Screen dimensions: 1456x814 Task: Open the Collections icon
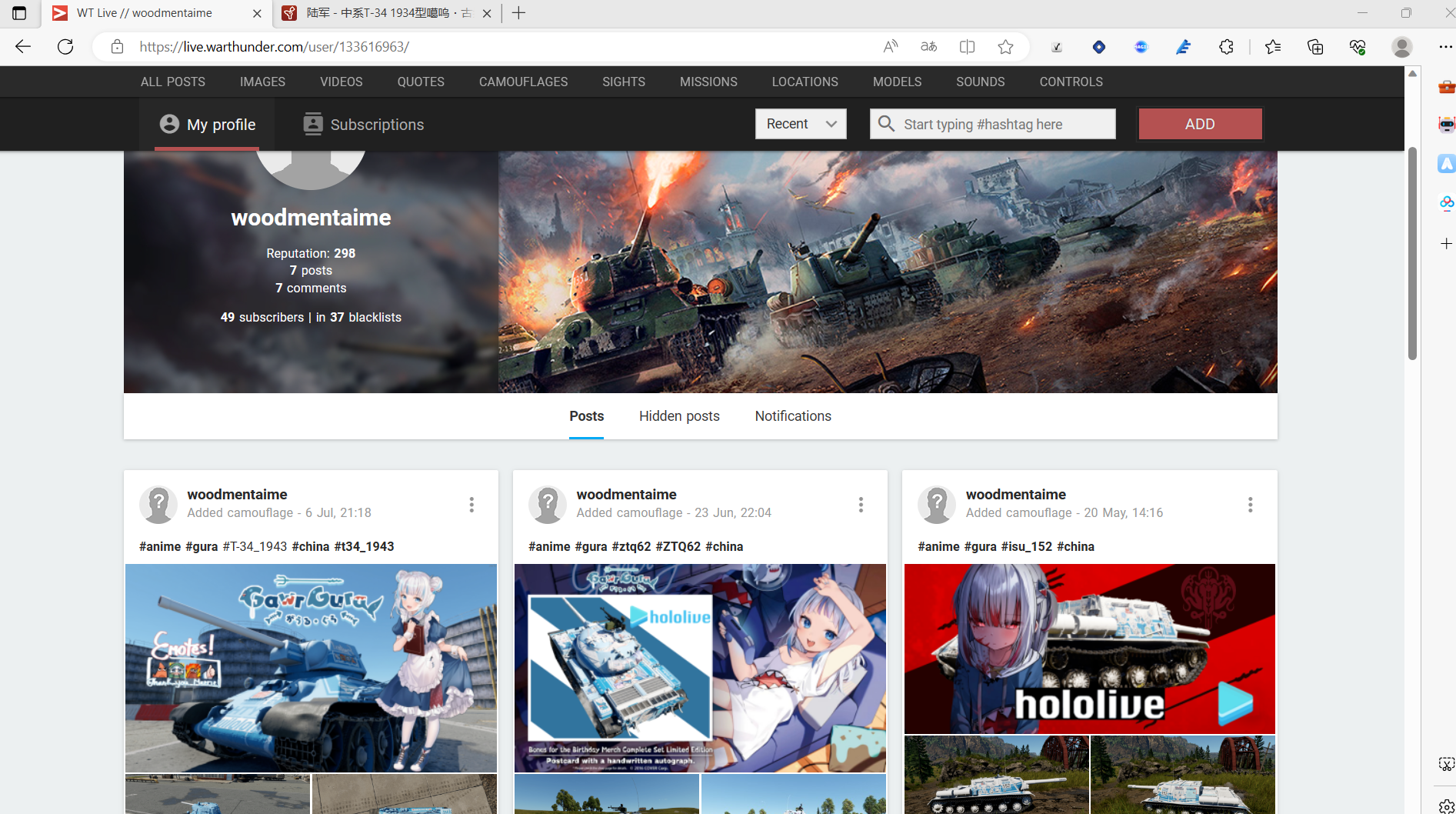click(1315, 47)
